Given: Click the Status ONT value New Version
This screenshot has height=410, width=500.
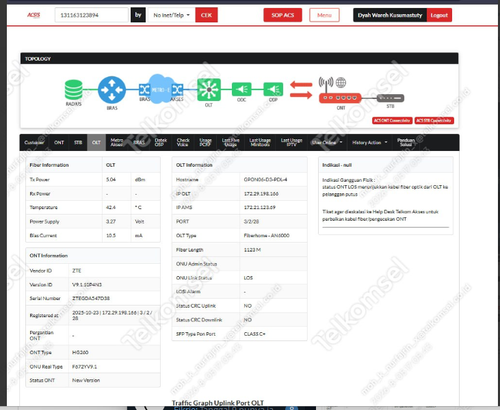Looking at the screenshot, I should pos(86,380).
